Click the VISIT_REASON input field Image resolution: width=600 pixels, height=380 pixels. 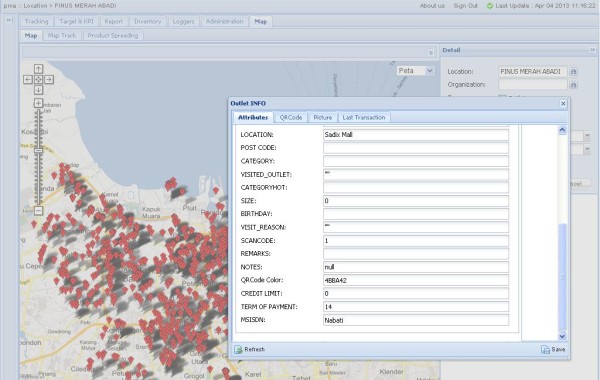[416, 227]
